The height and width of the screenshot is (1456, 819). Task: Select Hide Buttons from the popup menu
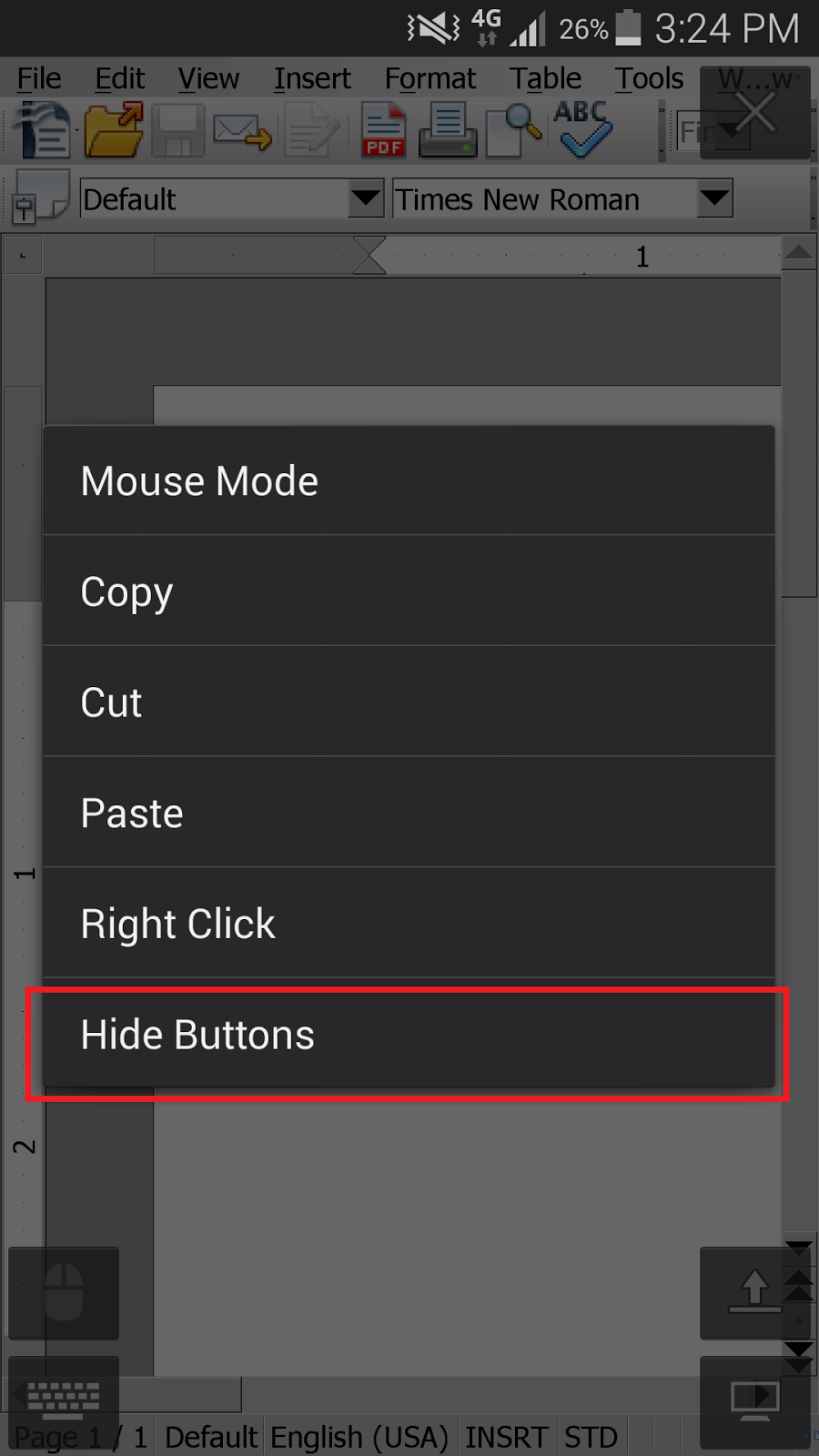point(409,1036)
